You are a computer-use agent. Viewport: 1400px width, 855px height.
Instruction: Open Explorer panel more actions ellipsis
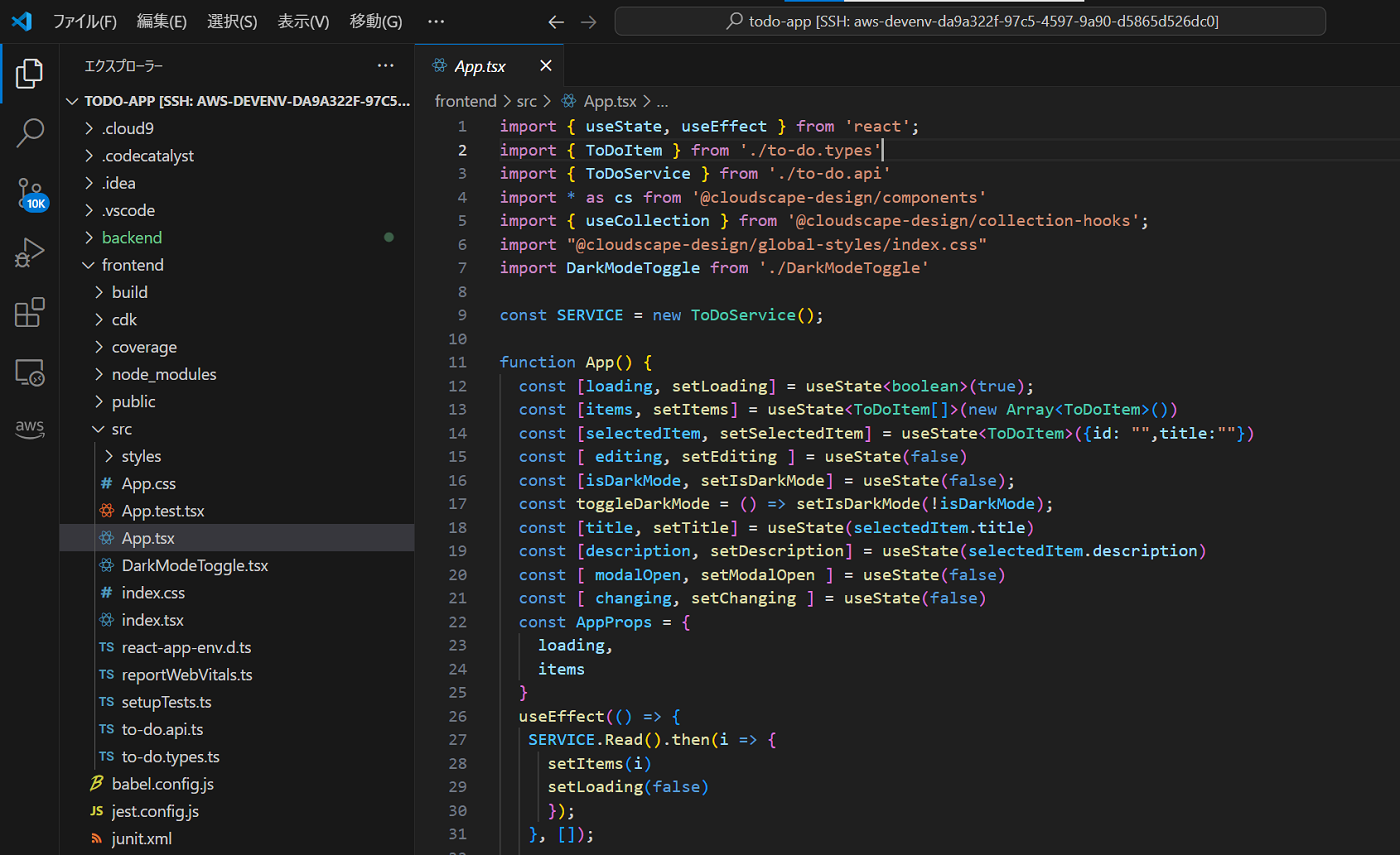385,66
